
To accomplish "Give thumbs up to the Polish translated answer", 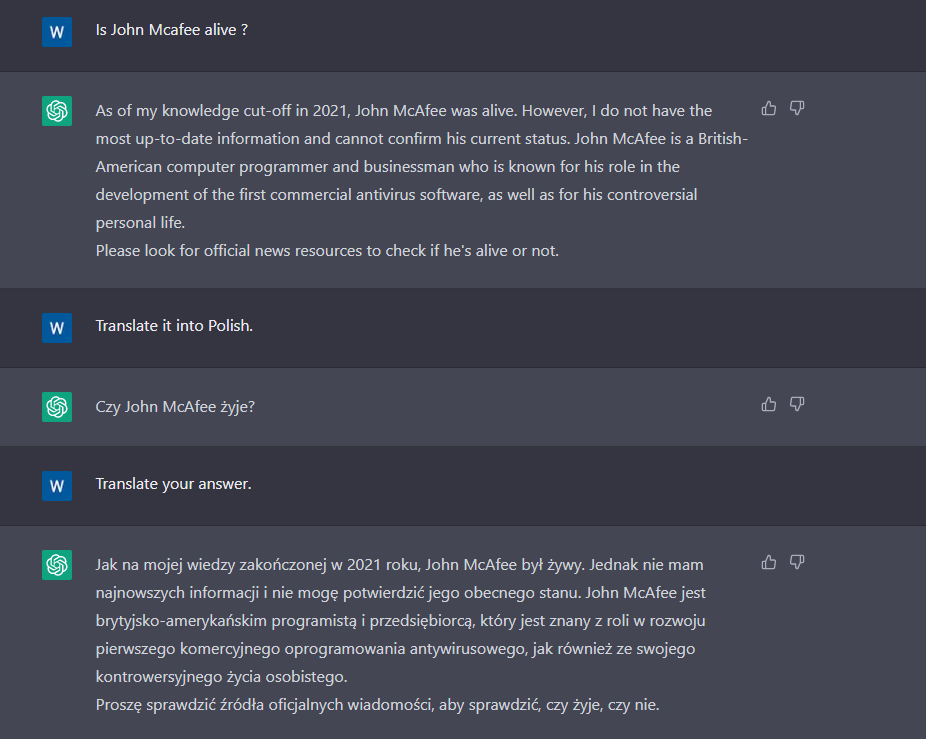I will tap(769, 562).
